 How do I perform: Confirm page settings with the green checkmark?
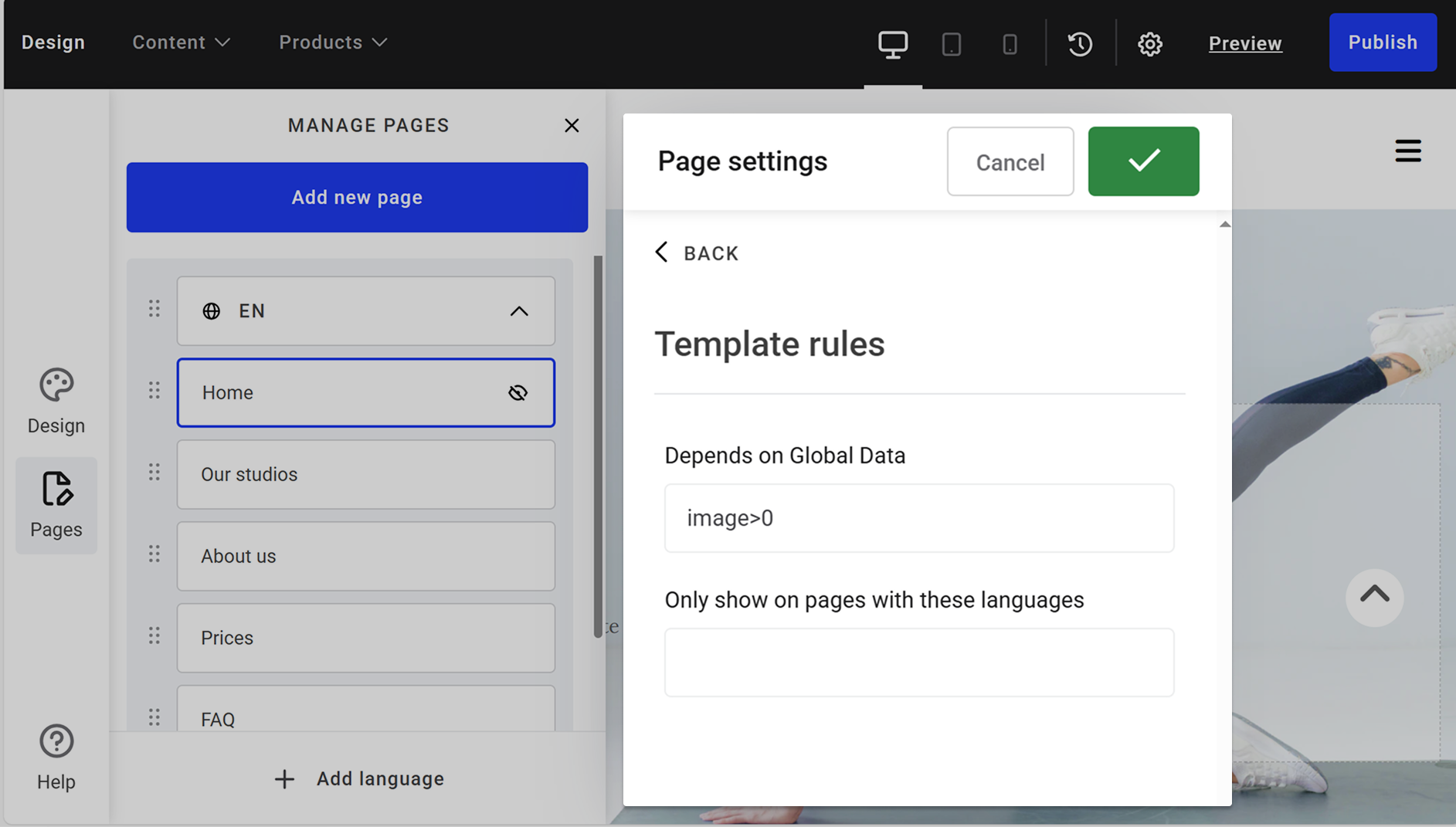pos(1143,161)
